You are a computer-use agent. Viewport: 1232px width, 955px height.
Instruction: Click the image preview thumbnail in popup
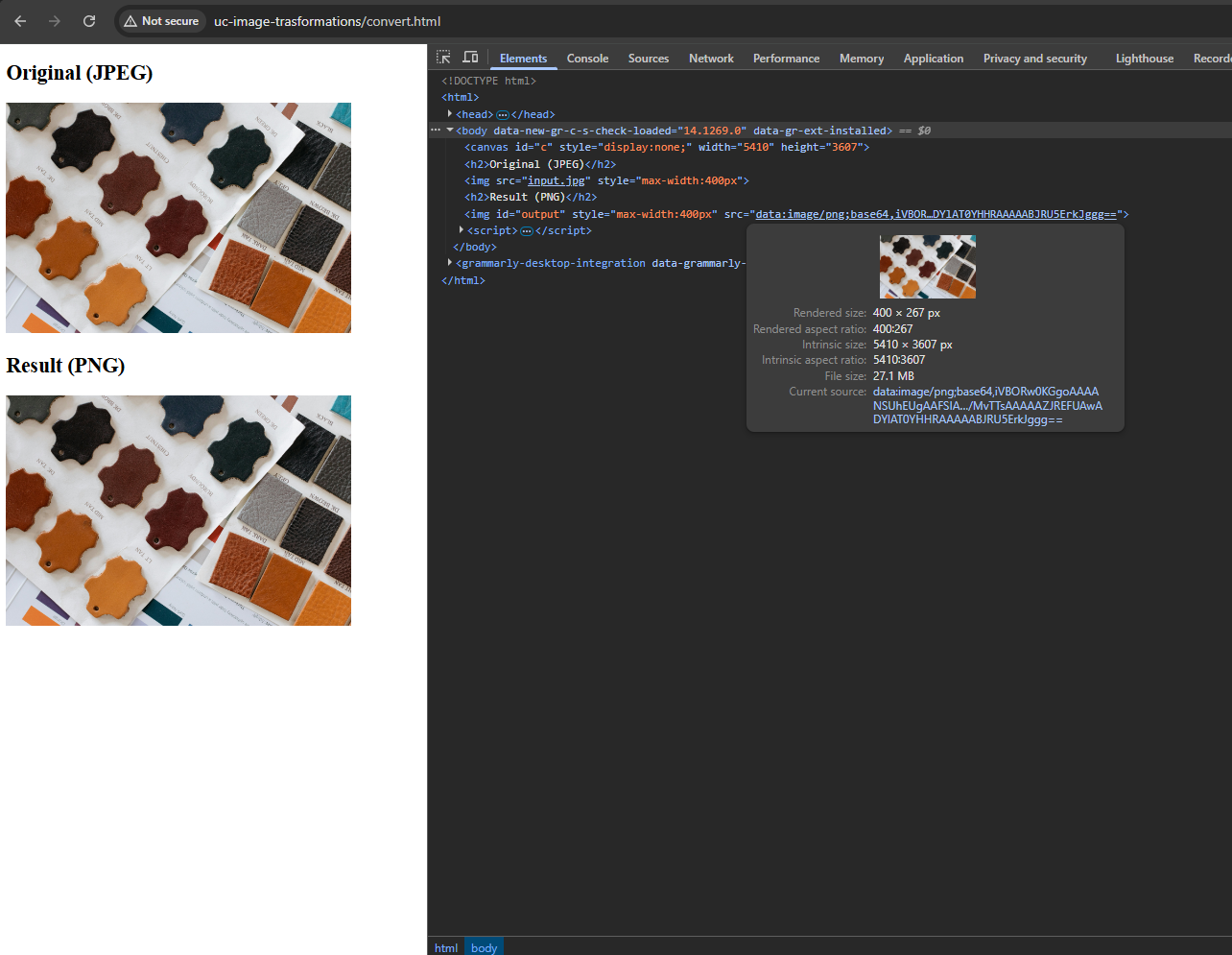[x=927, y=267]
